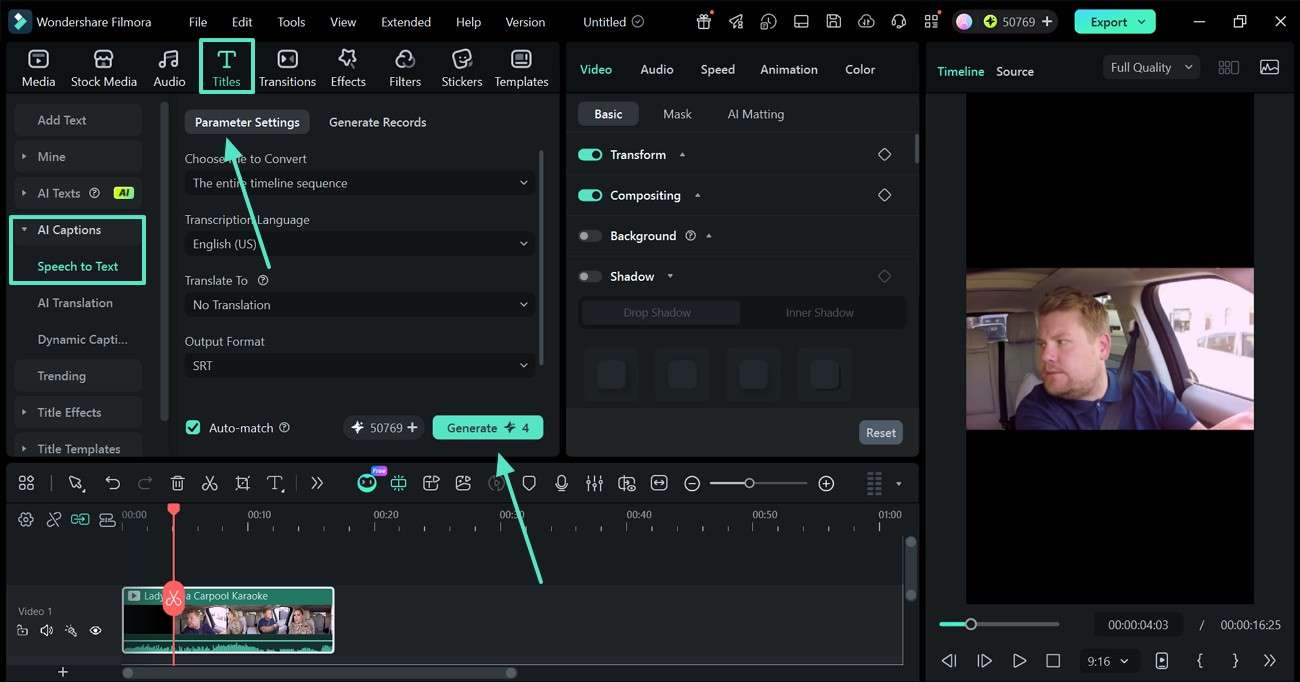Uncheck the Auto-match checkbox
This screenshot has width=1300, height=682.
[193, 427]
